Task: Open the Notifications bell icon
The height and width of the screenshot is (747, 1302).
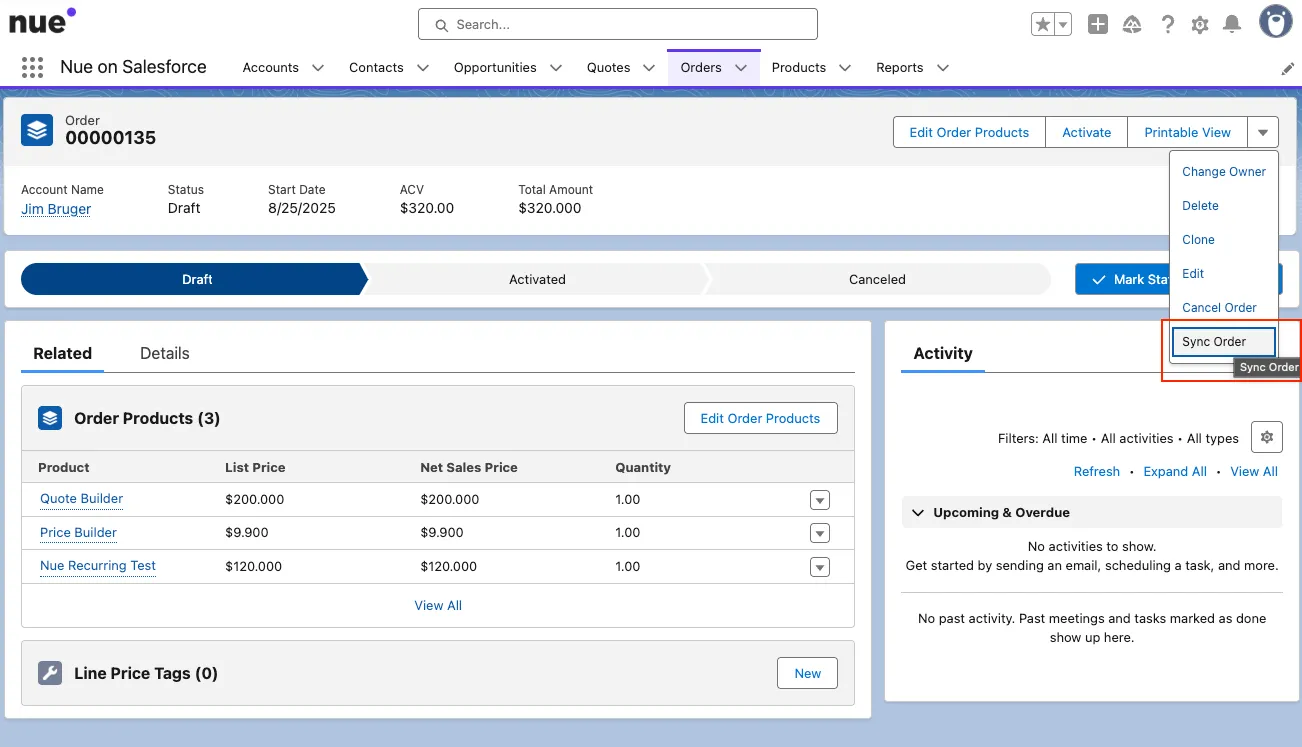Action: tap(1233, 25)
